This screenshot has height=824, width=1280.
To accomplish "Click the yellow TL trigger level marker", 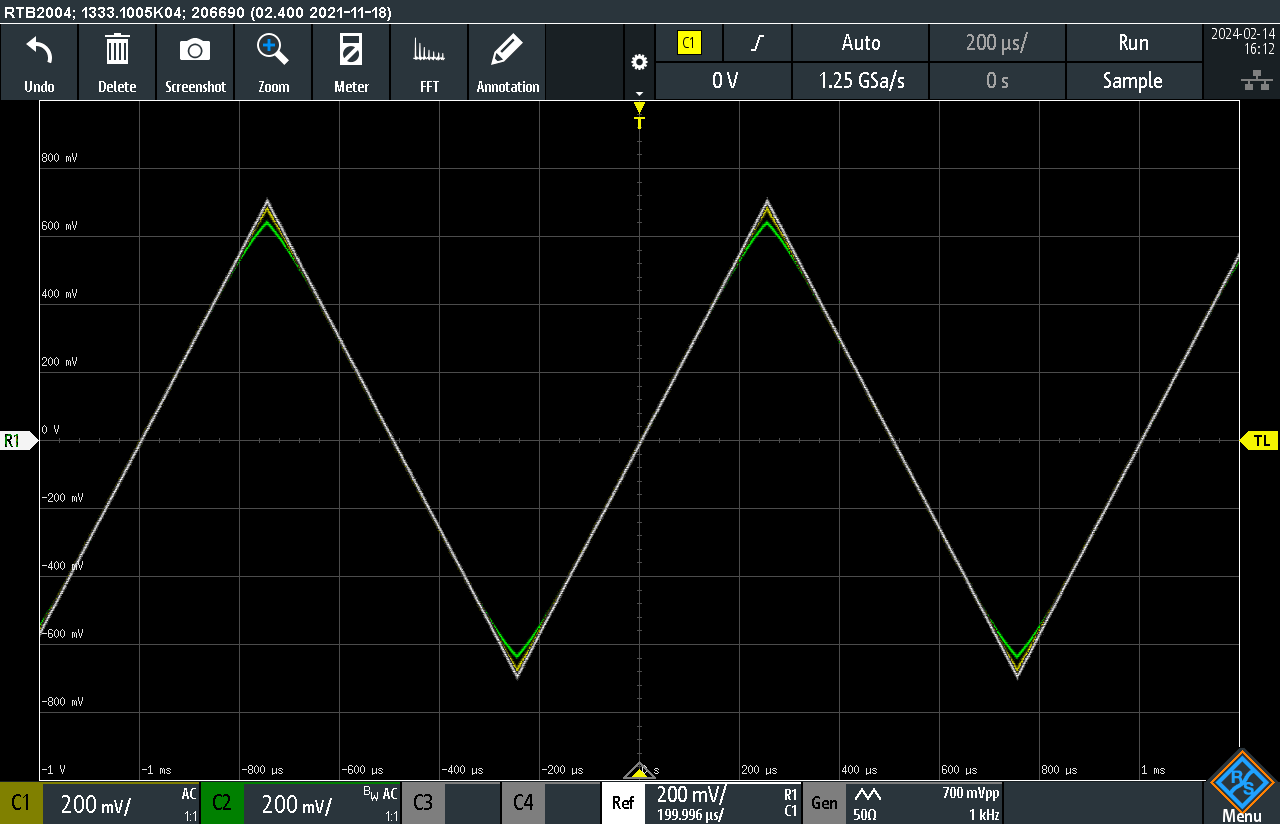I will click(1260, 441).
